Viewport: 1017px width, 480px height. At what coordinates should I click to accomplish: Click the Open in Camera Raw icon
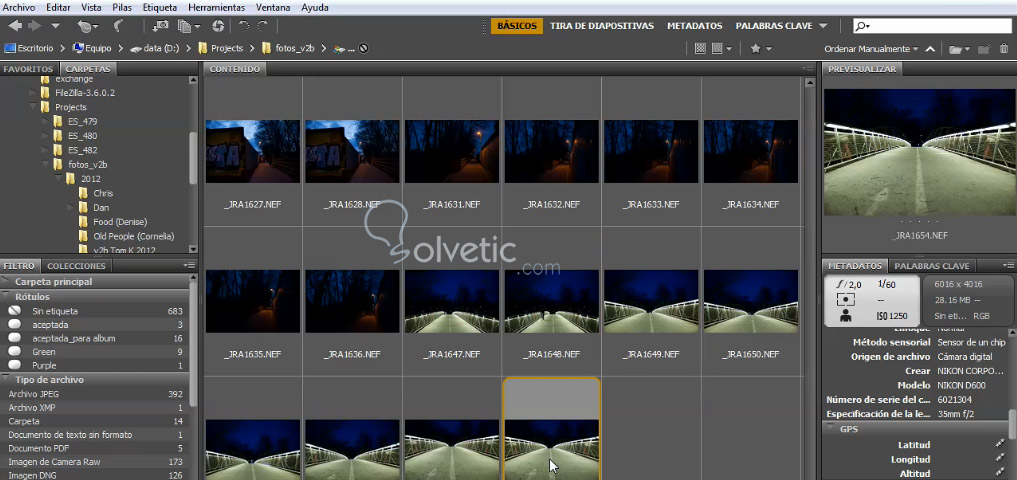point(219,26)
